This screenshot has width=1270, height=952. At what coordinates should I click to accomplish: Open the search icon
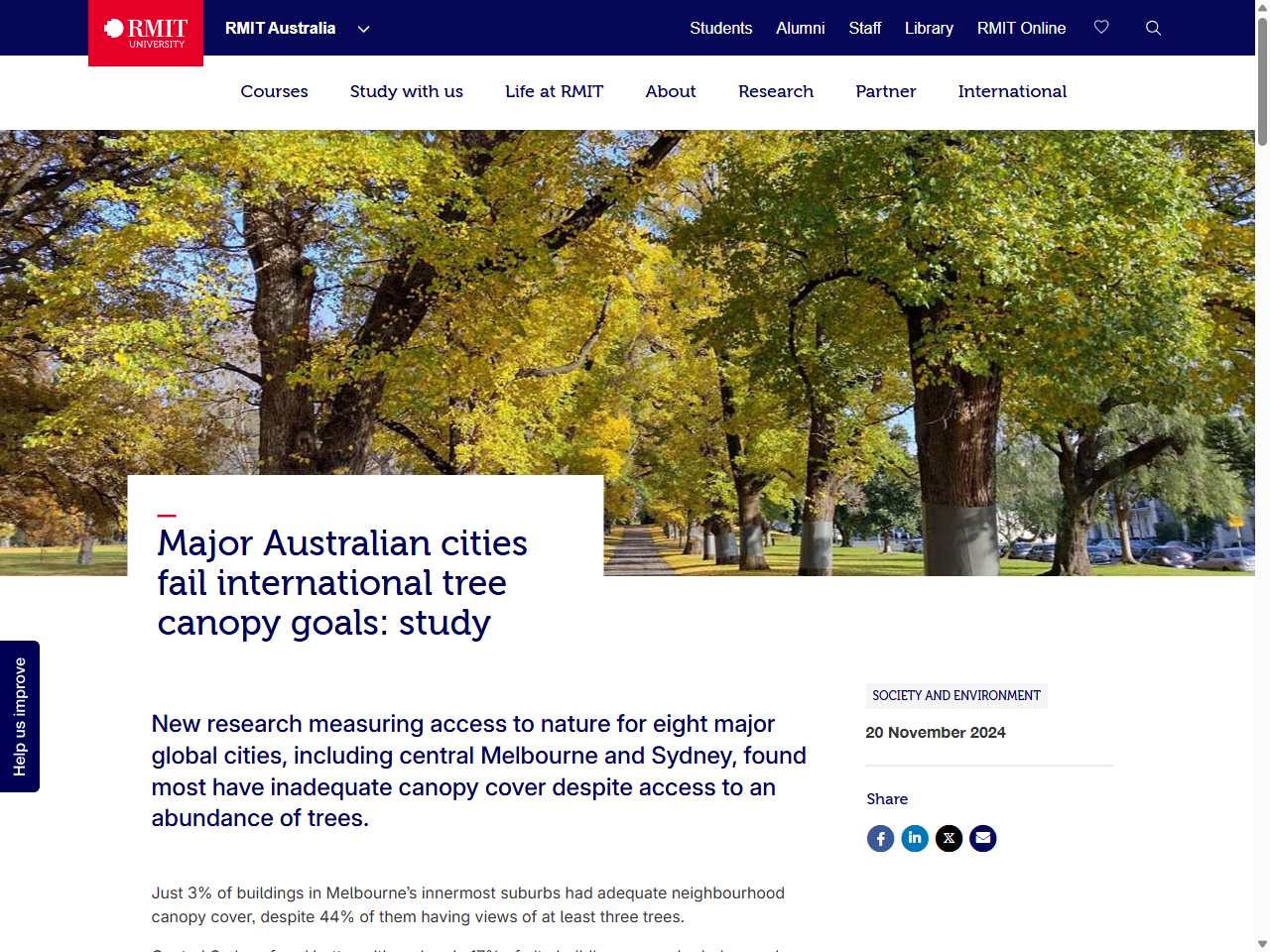(1153, 28)
